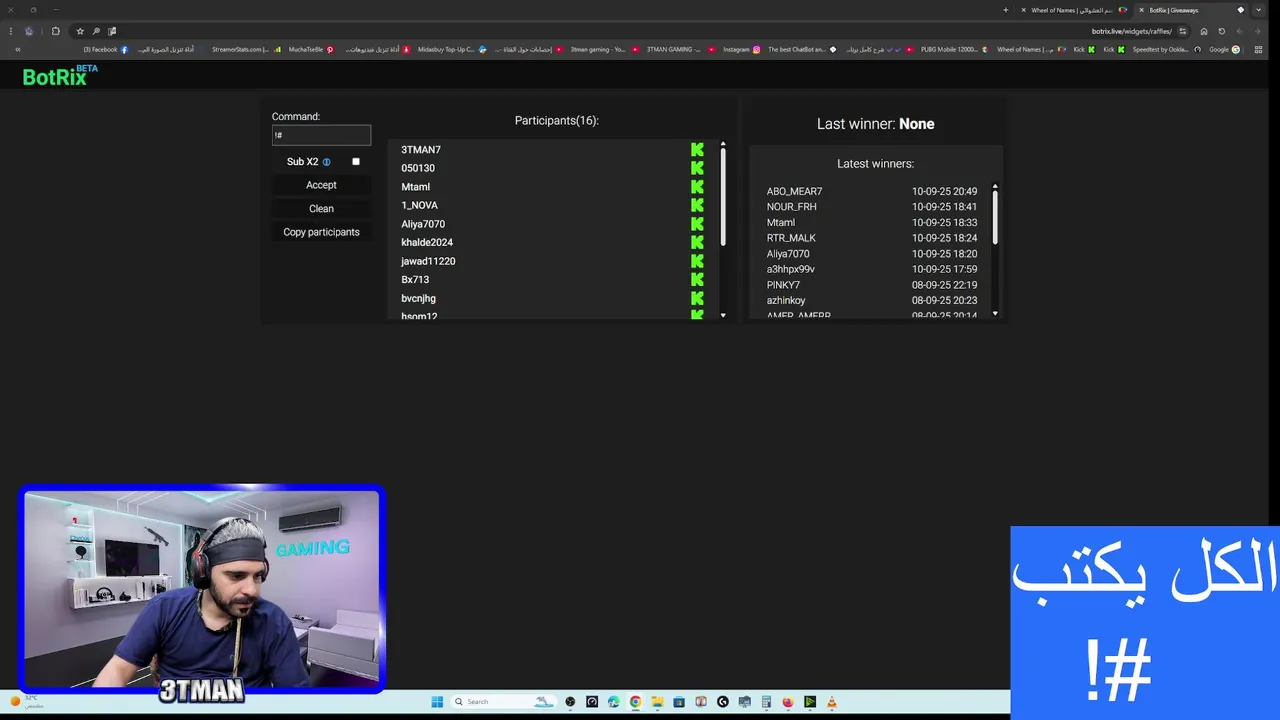Click the Participants(16) heading
The height and width of the screenshot is (720, 1280).
[x=556, y=121]
